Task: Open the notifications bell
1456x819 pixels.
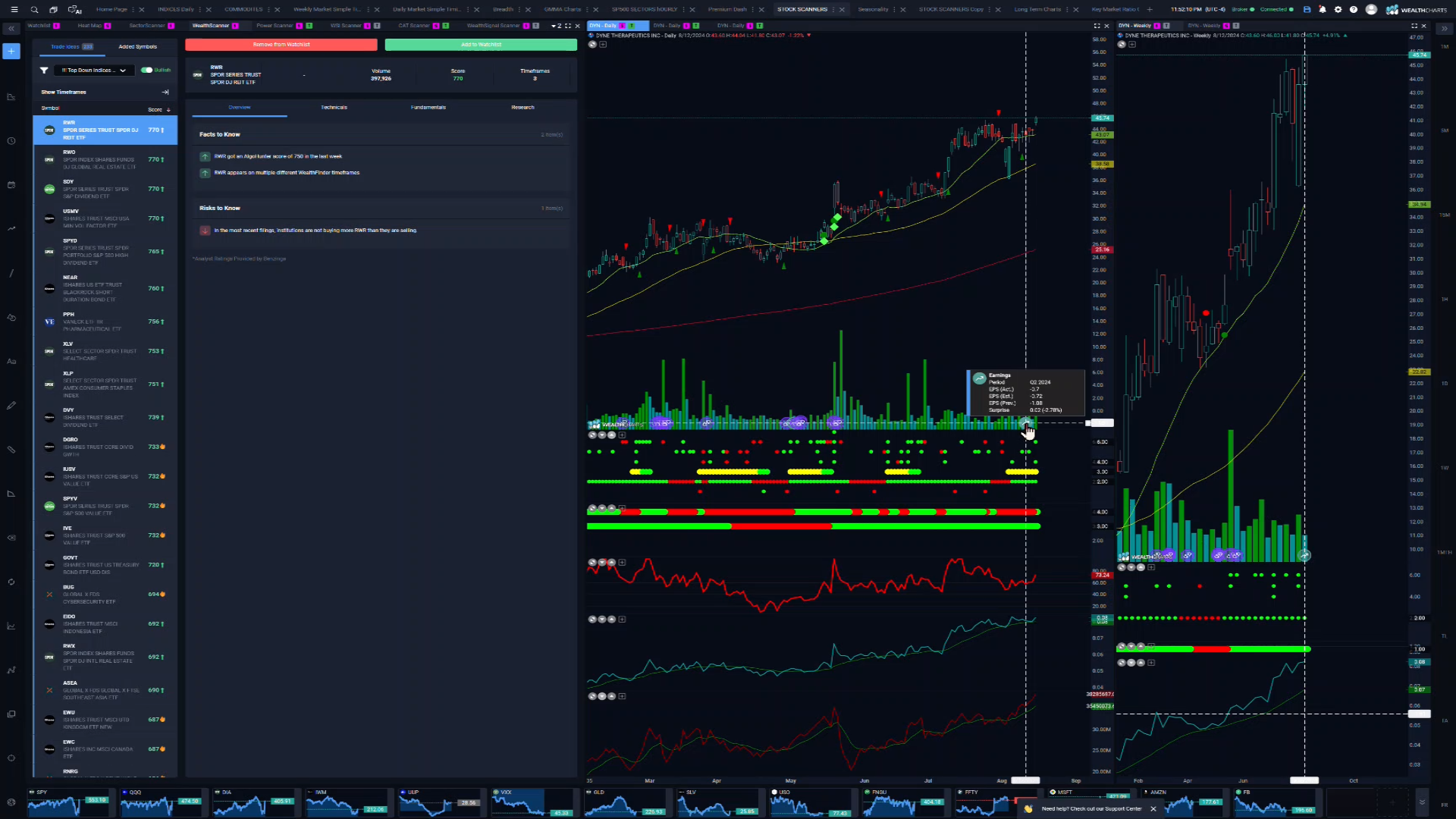Action: click(x=1323, y=10)
